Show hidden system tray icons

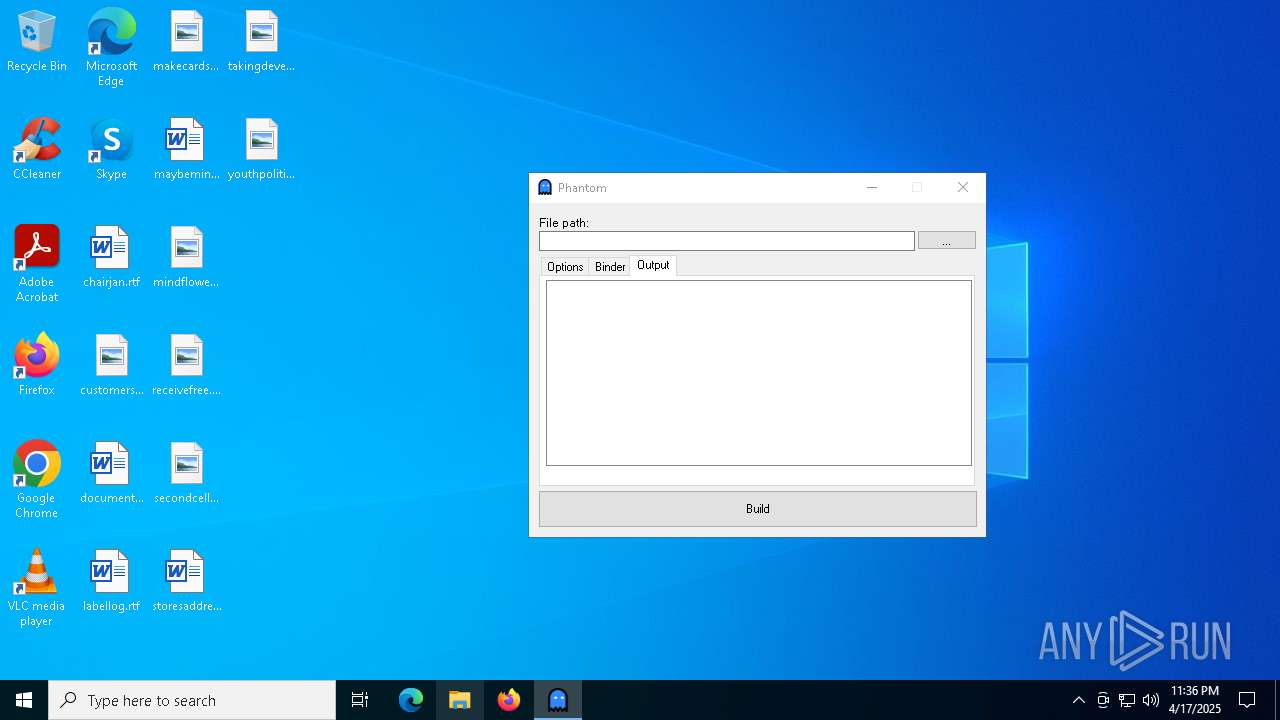[x=1078, y=700]
